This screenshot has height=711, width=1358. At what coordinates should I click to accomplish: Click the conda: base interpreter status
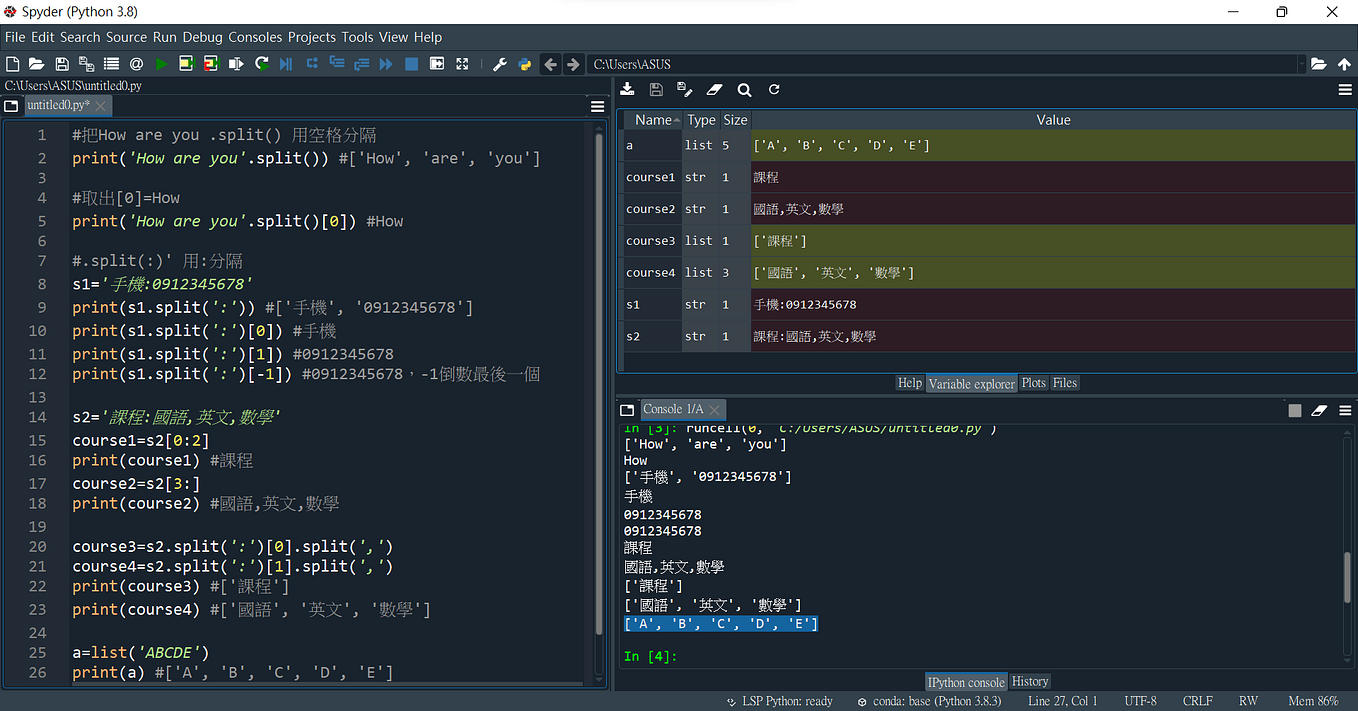(930, 701)
